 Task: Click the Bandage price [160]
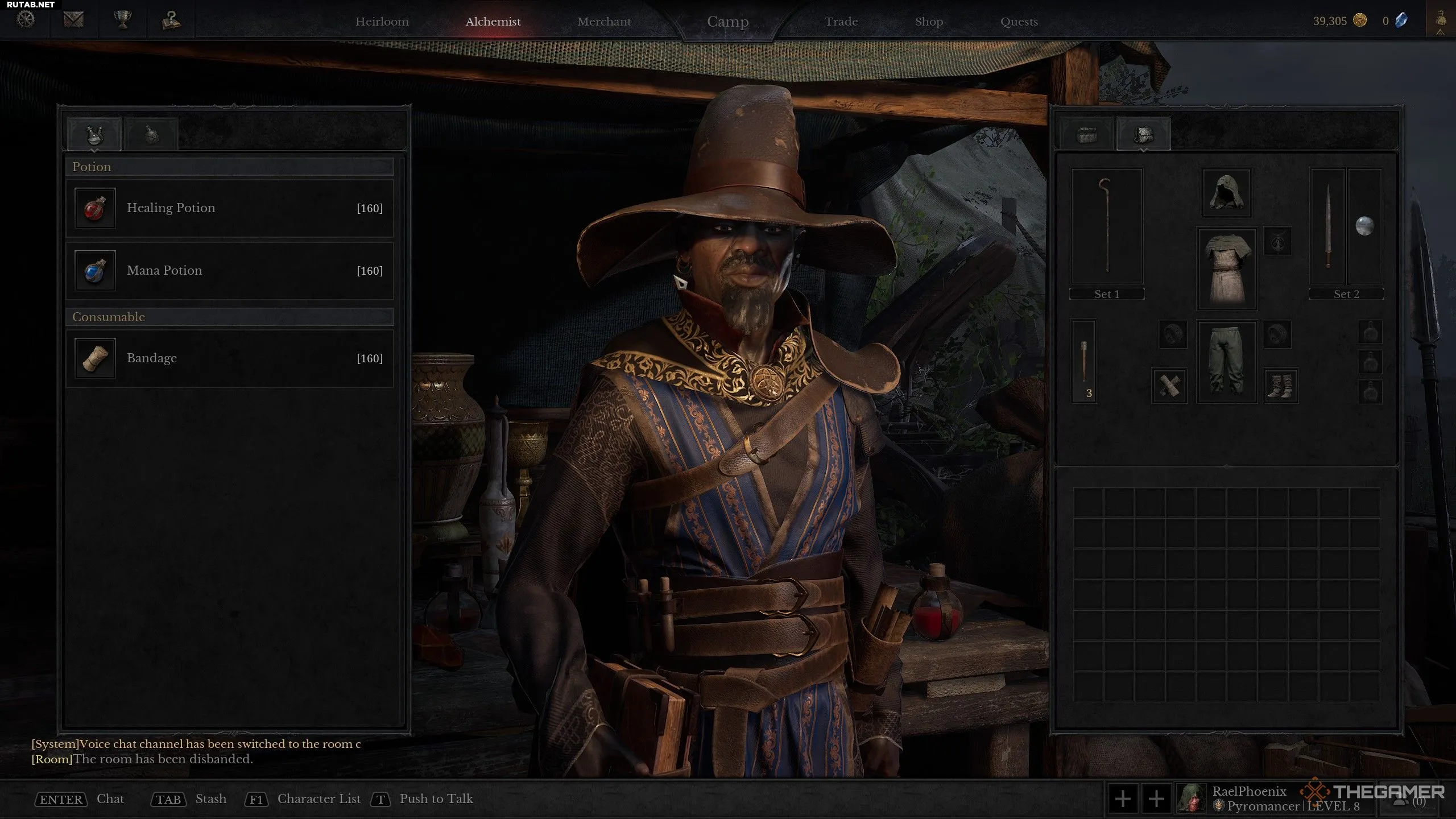[370, 358]
